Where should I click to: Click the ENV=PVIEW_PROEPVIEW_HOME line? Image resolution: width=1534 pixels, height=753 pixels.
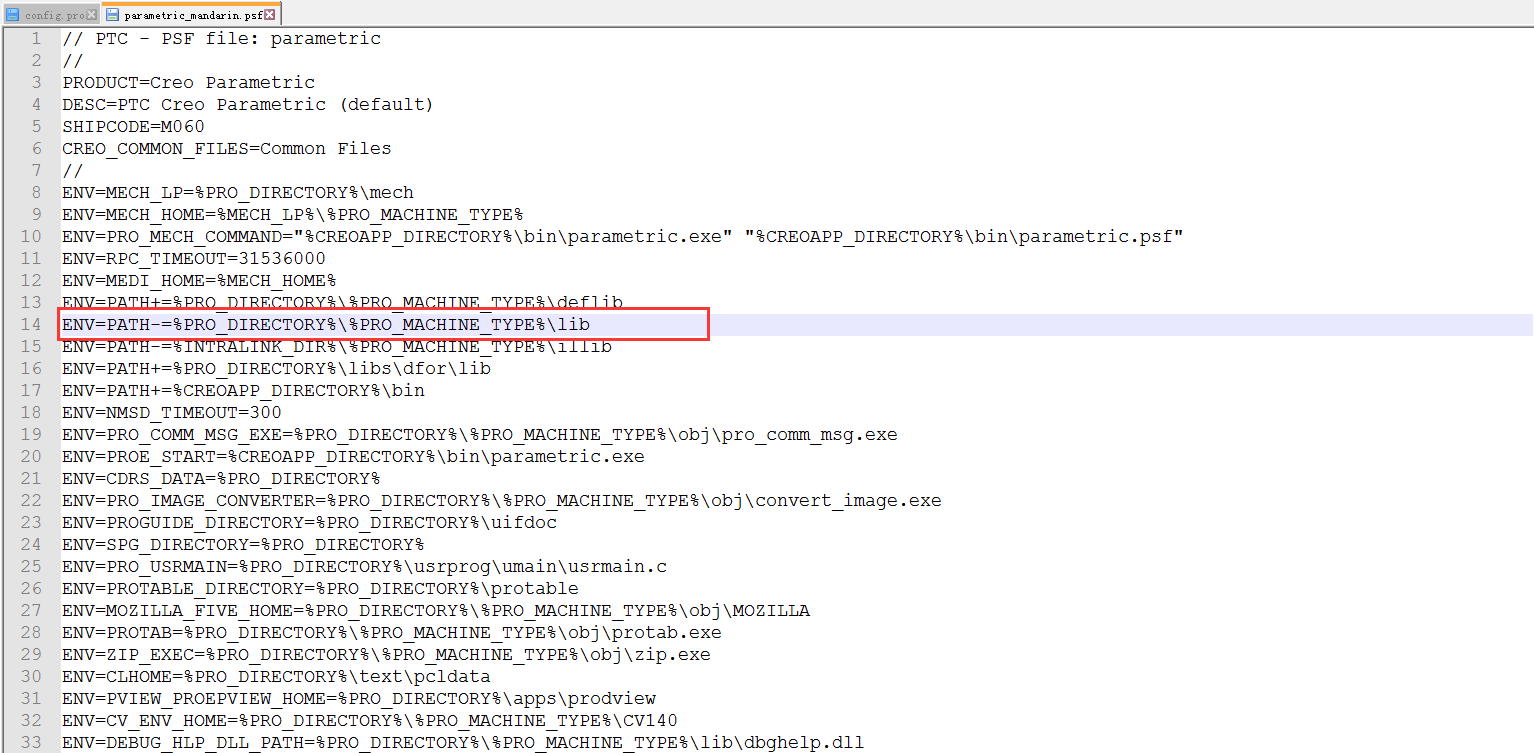[x=359, y=699]
